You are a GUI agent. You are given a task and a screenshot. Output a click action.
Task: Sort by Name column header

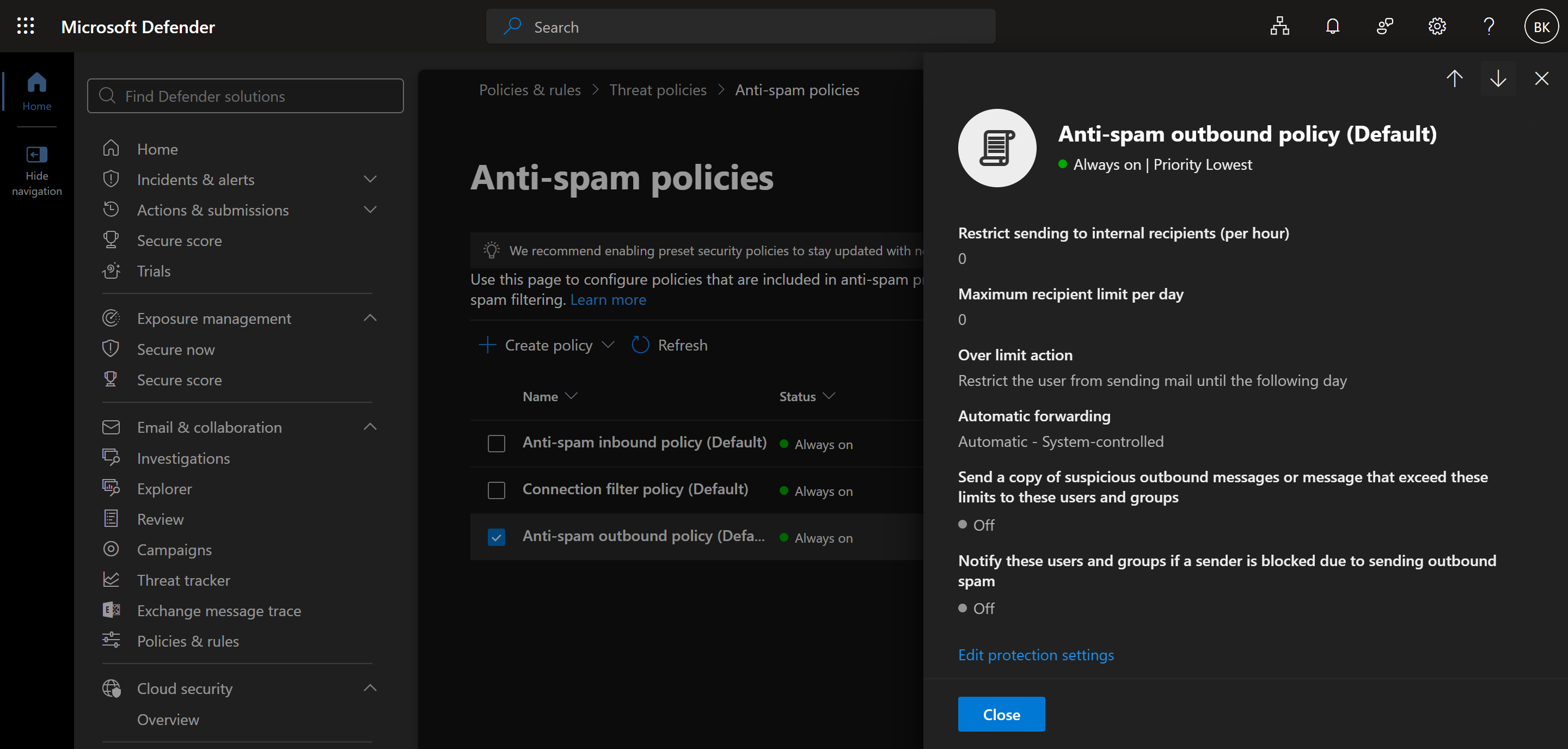(x=549, y=396)
